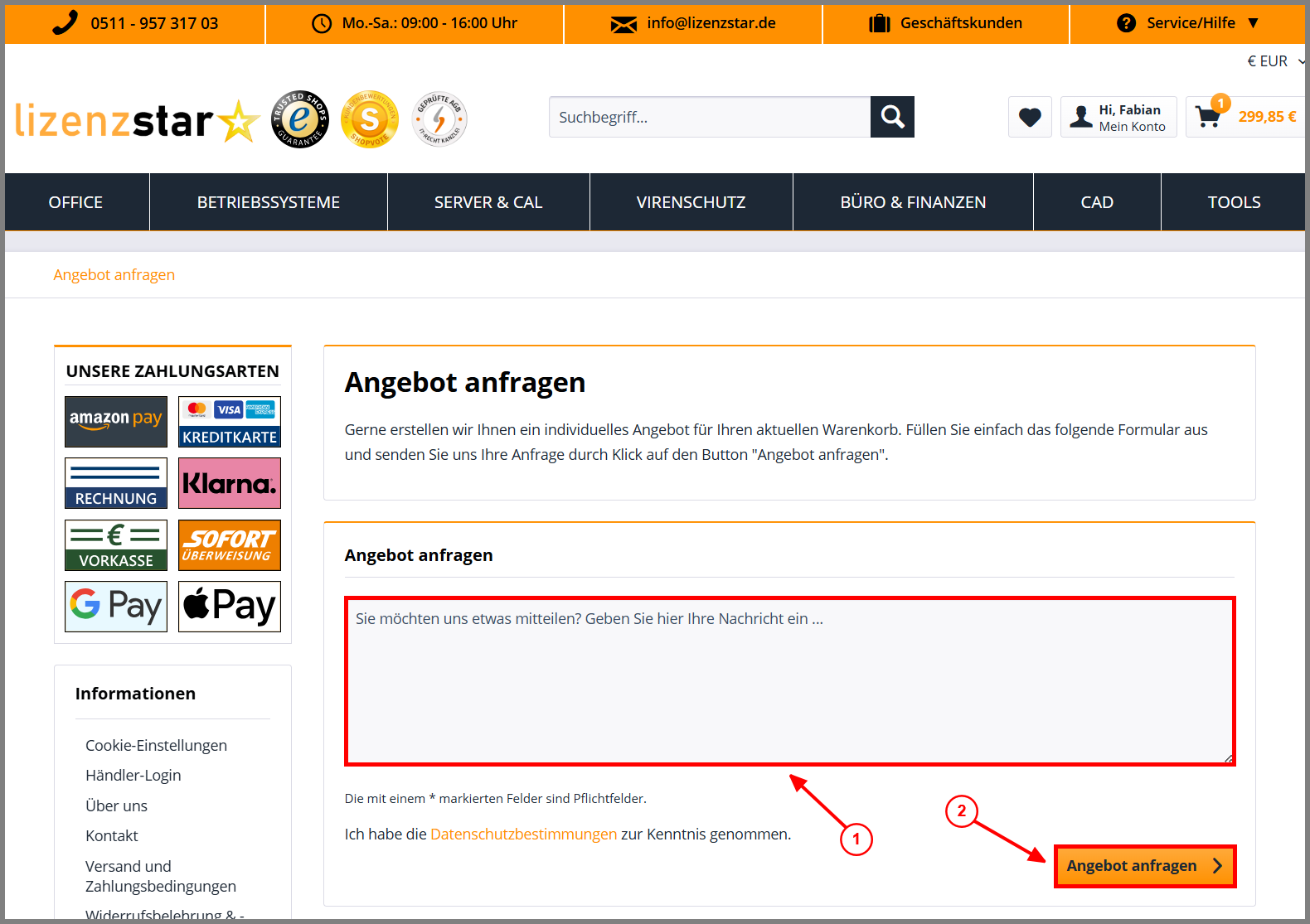The width and height of the screenshot is (1310, 924).
Task: Open Cookie-Einstellungen link
Action: click(156, 745)
